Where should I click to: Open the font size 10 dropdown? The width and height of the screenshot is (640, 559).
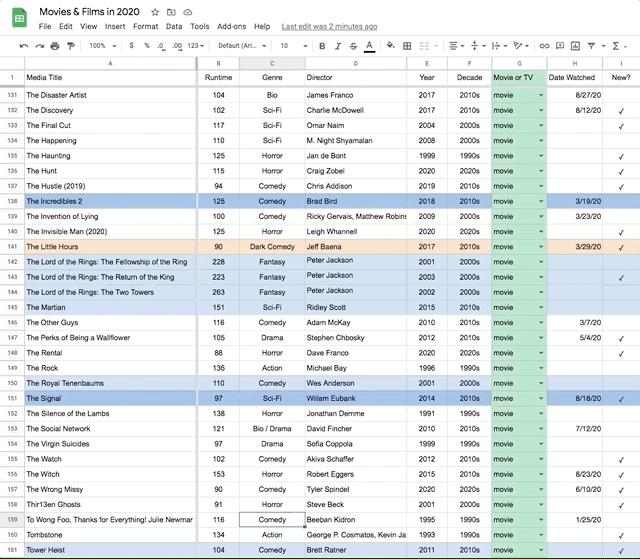point(293,46)
